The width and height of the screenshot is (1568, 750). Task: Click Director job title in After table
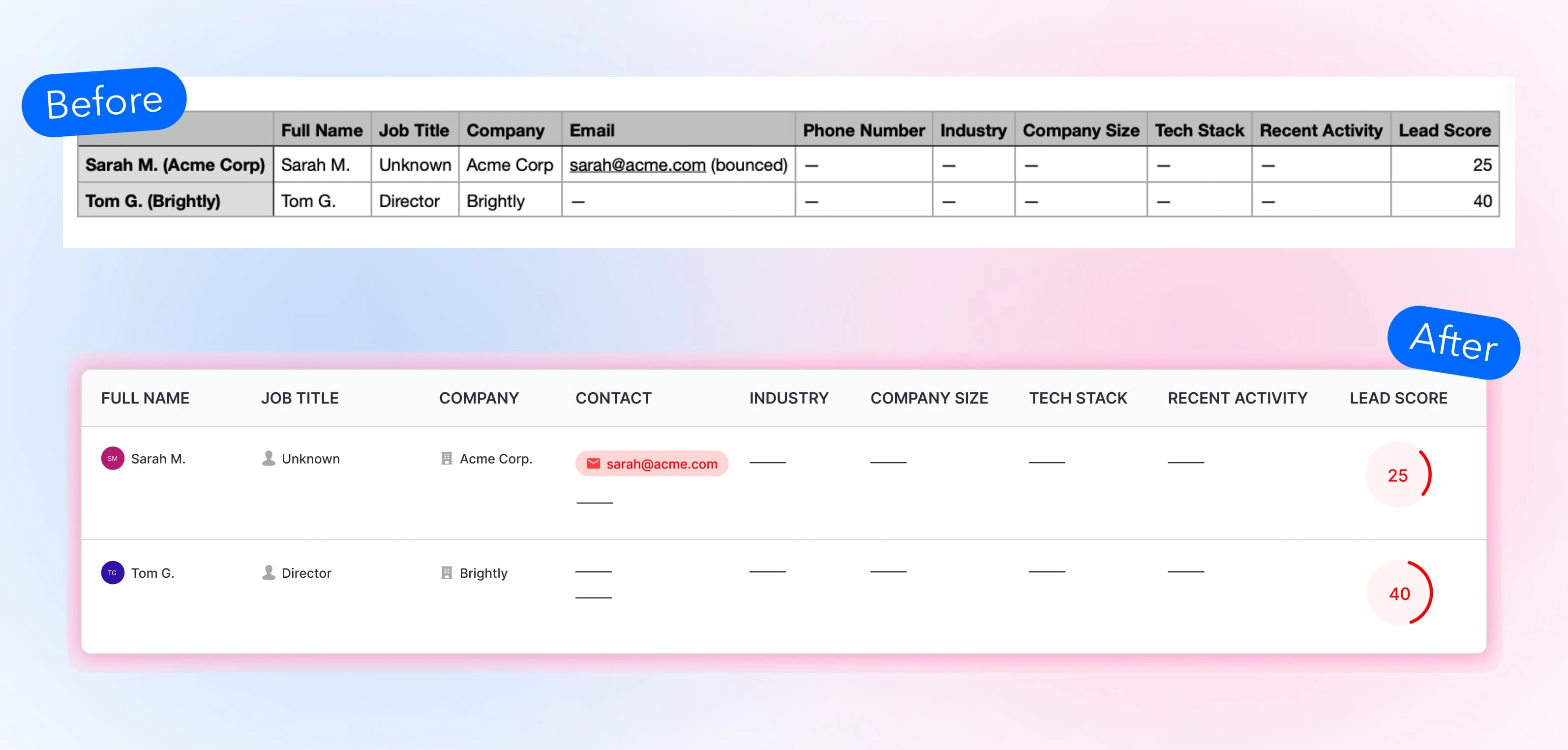coord(307,573)
